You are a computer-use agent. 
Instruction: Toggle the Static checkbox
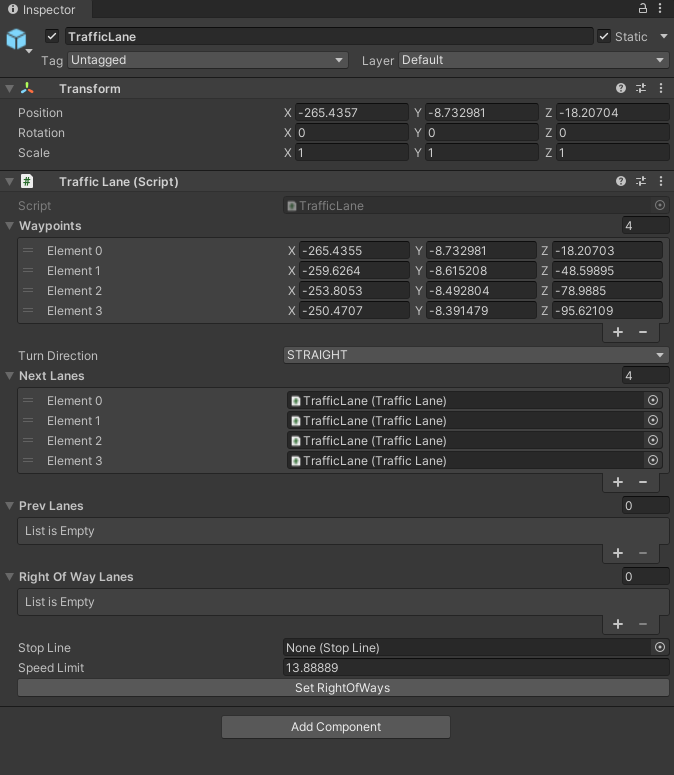tap(604, 37)
